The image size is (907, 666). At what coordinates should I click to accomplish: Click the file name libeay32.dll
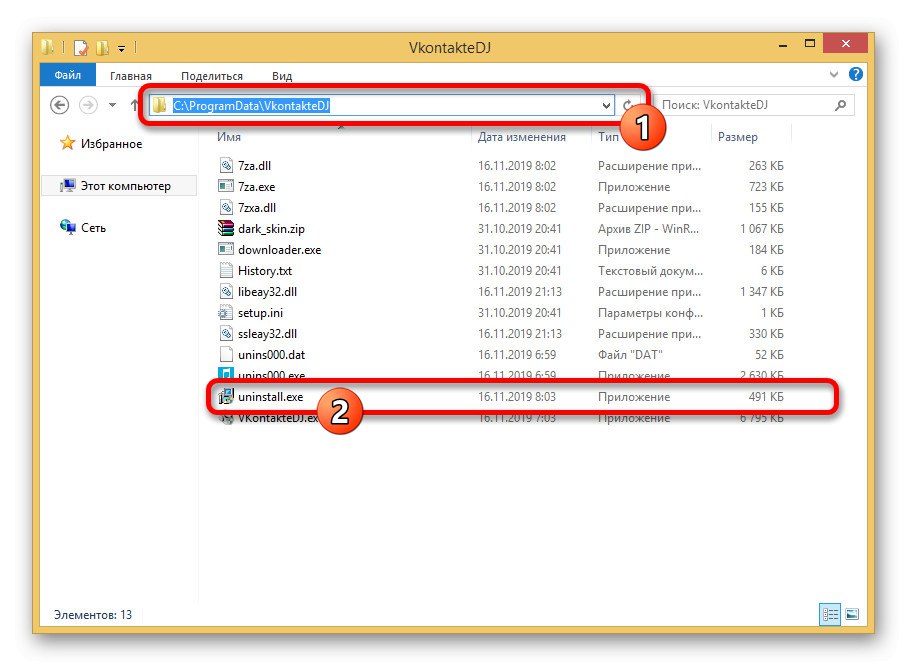click(267, 292)
